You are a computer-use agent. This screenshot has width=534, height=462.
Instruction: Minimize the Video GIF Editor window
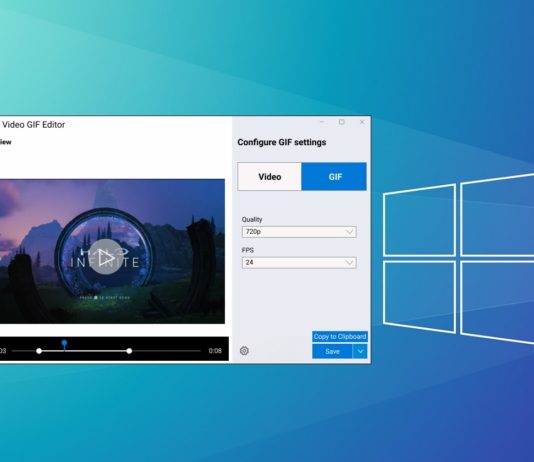click(x=322, y=122)
